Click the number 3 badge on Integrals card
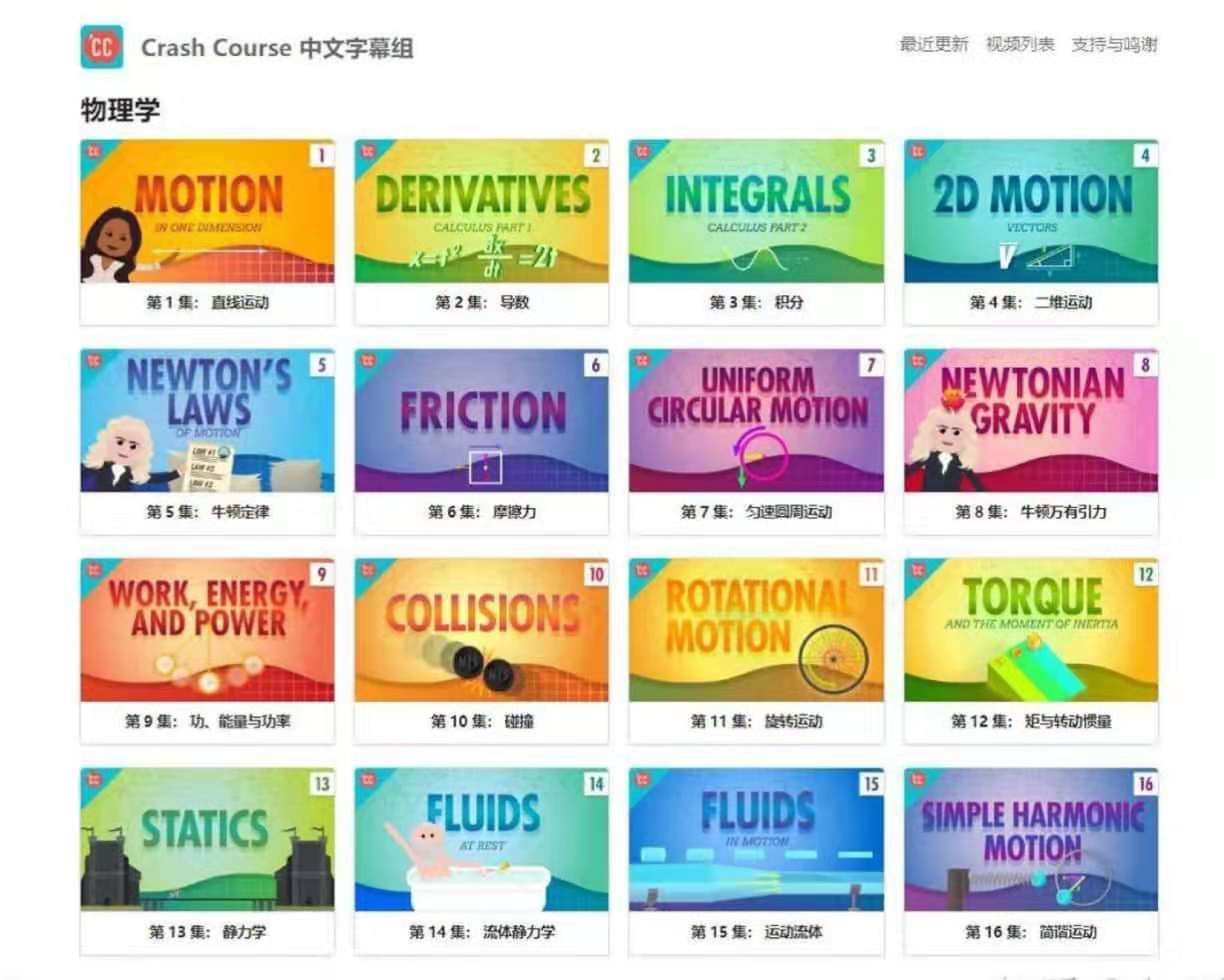 (870, 156)
